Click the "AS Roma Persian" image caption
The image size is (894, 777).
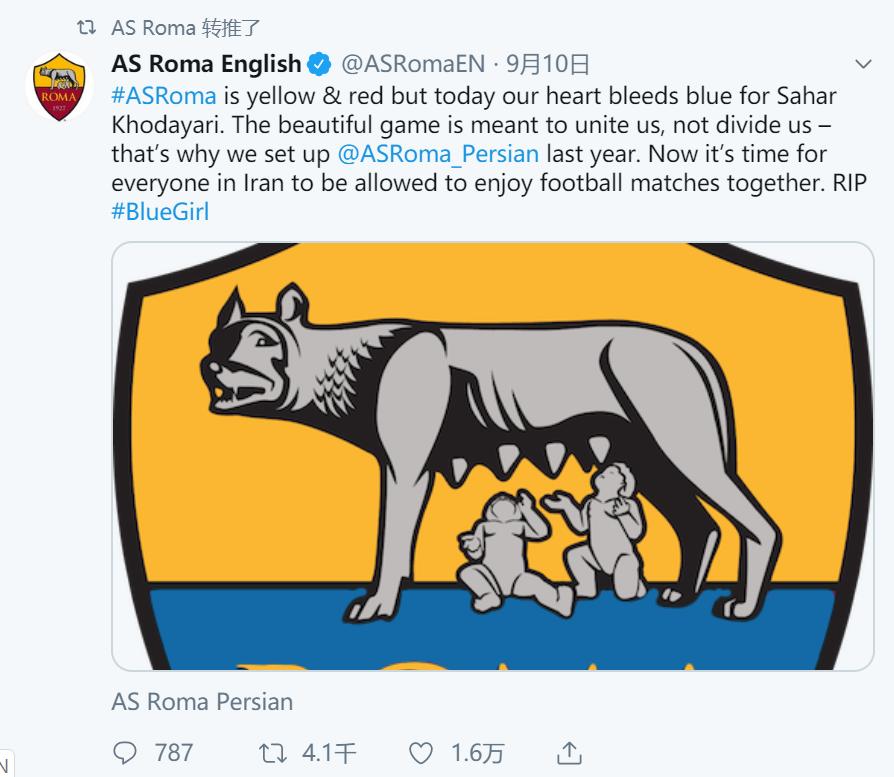[202, 701]
